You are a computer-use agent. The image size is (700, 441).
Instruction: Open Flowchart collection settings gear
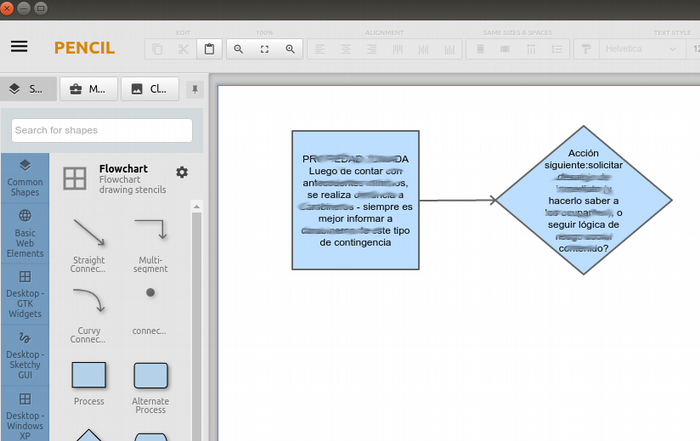tap(181, 173)
